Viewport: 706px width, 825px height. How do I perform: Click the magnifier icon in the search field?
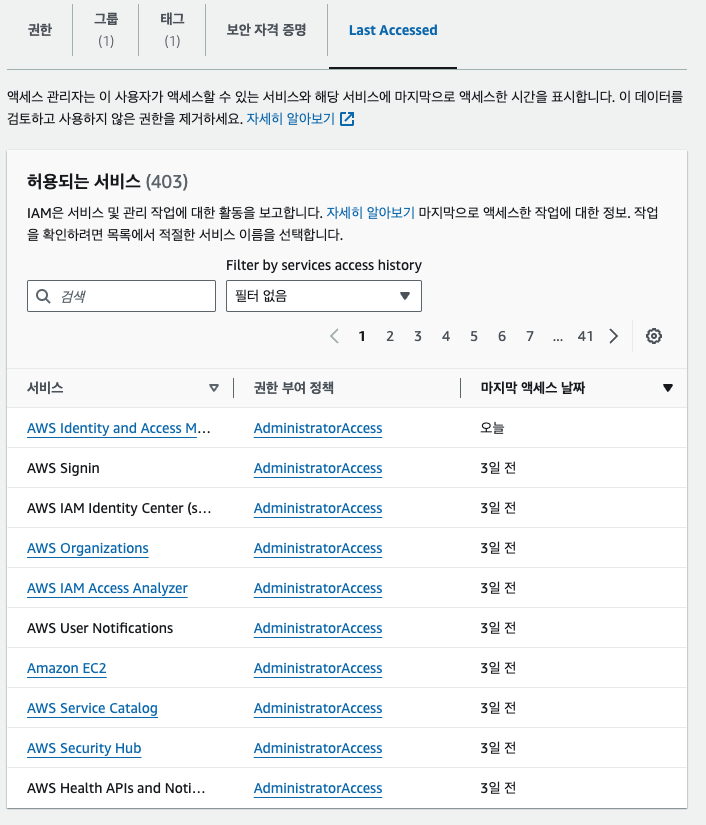(43, 296)
